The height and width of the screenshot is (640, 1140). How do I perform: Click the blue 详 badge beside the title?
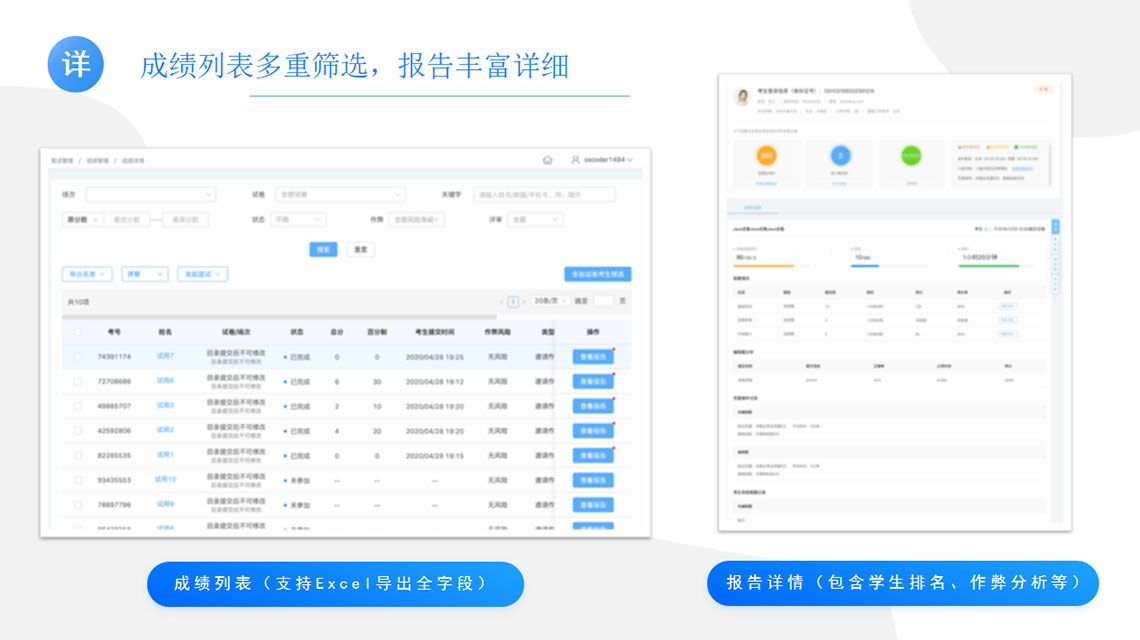tap(76, 65)
